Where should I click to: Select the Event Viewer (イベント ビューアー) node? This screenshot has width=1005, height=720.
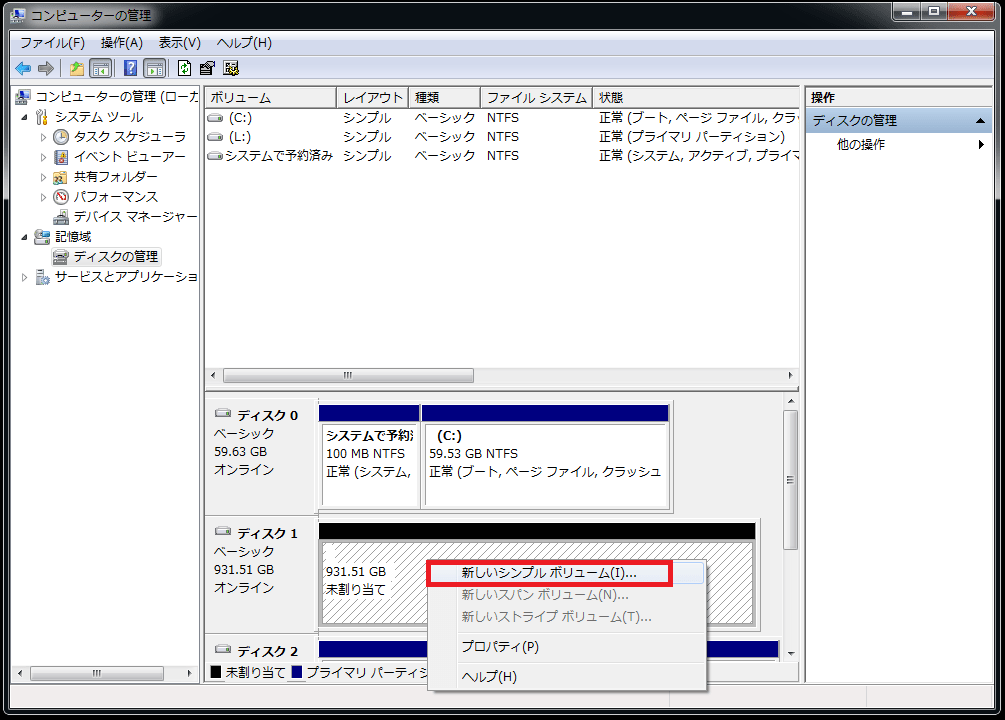pos(129,156)
